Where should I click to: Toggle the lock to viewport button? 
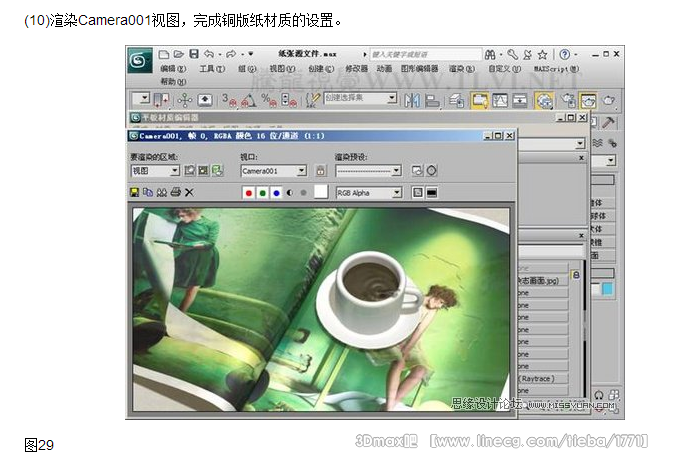point(320,171)
